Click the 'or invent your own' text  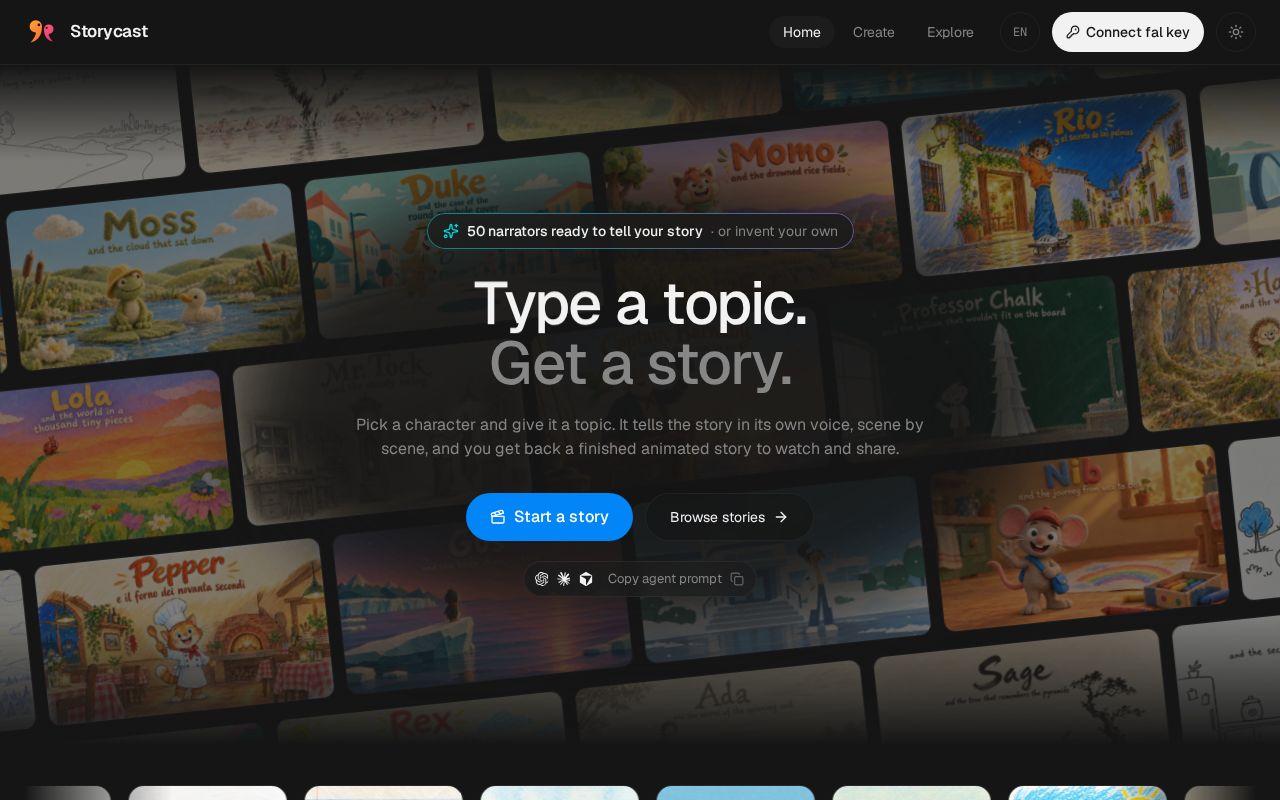[778, 231]
